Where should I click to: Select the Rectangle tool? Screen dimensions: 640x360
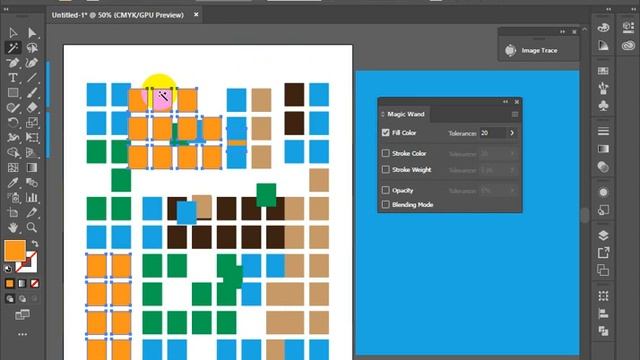click(x=13, y=93)
